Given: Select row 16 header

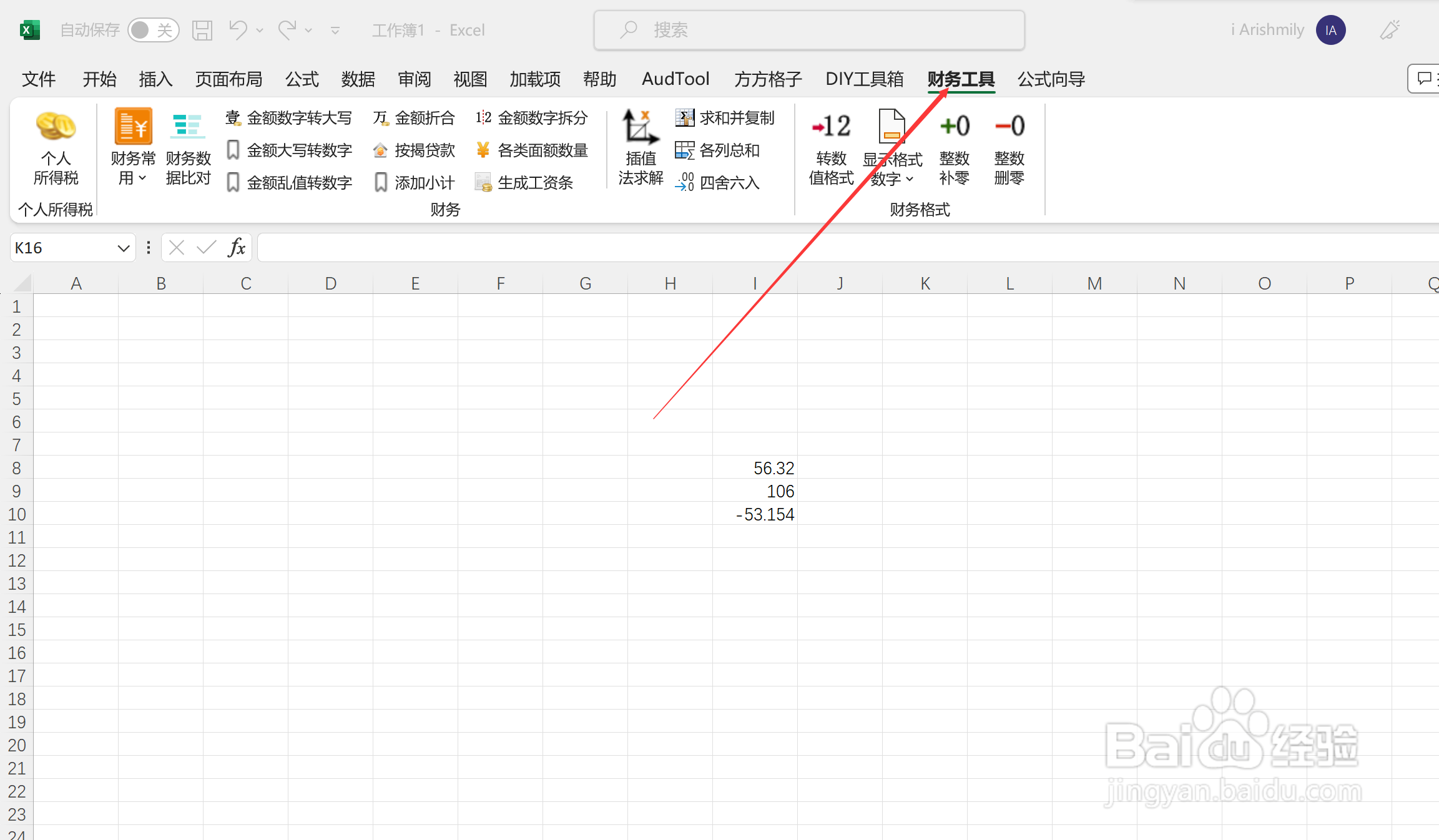Looking at the screenshot, I should tap(17, 653).
